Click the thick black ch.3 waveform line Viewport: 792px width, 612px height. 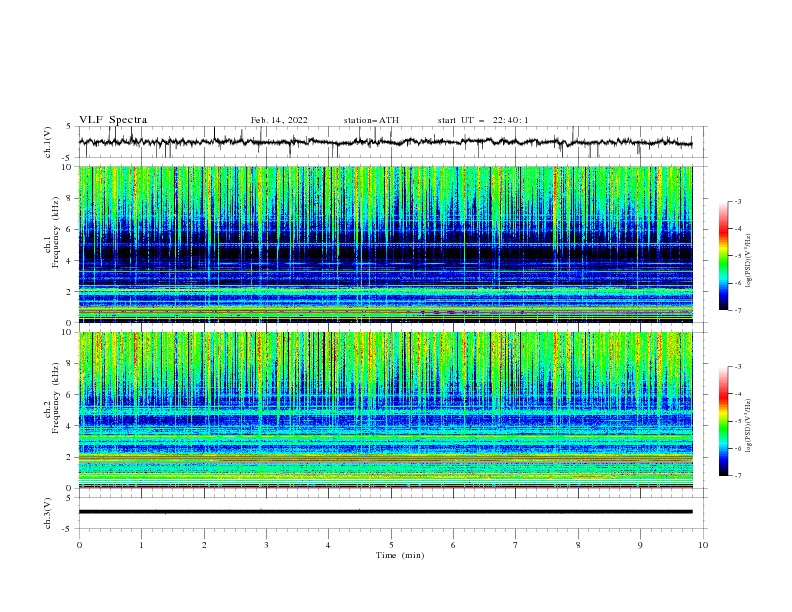(385, 512)
